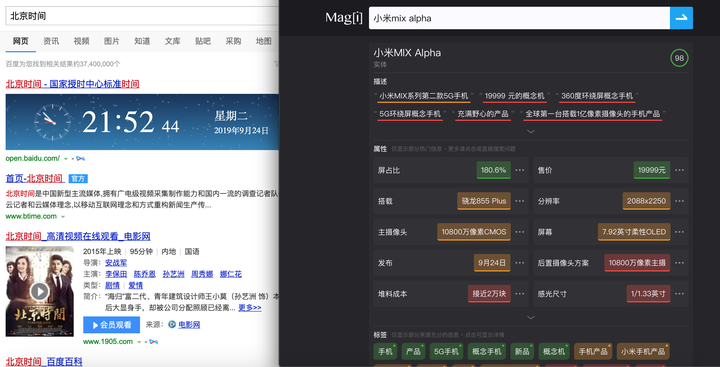Expand more descriptions with chevron under 描述
The width and height of the screenshot is (720, 367).
(x=531, y=131)
